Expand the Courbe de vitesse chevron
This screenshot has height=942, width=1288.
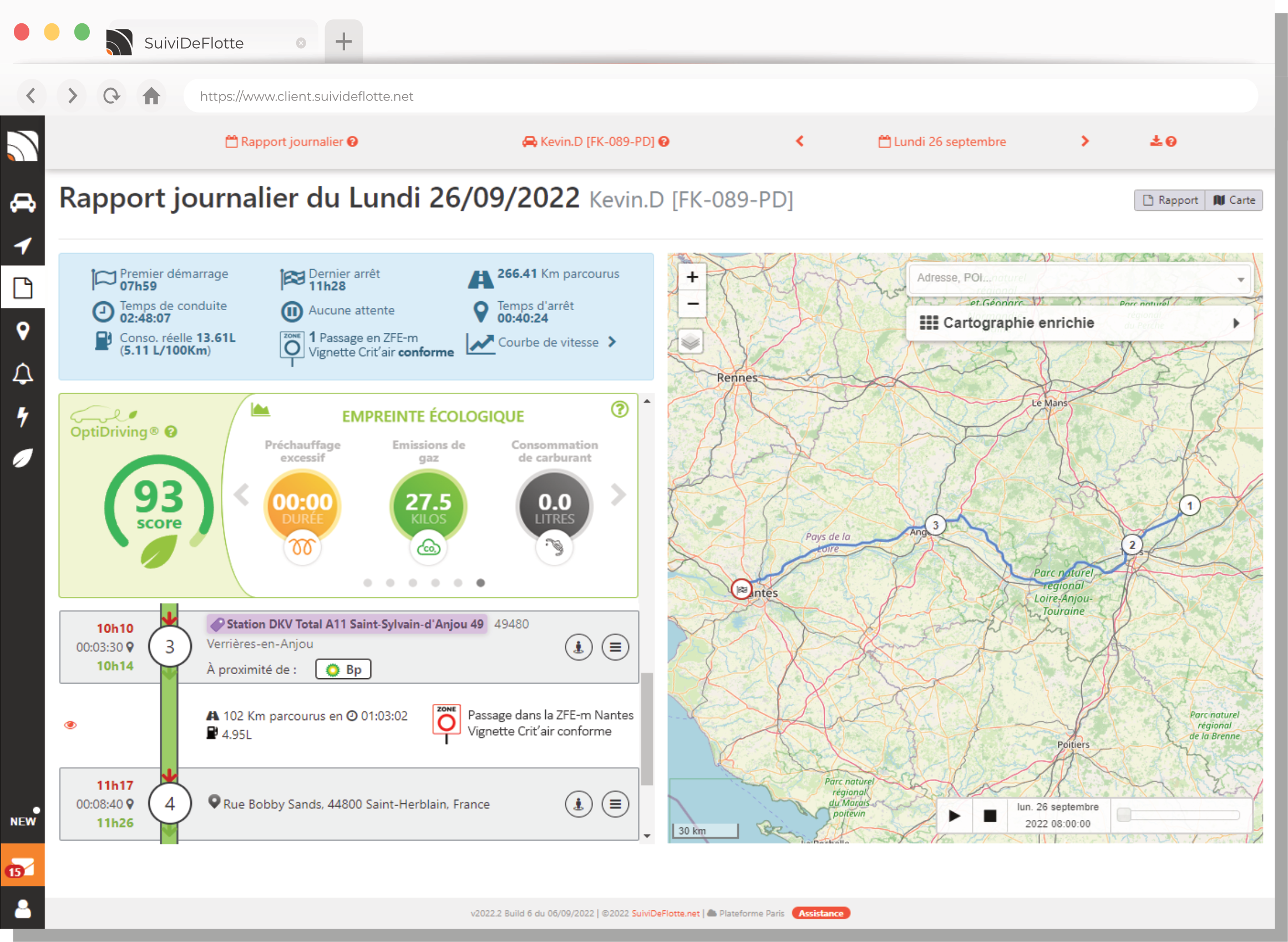612,342
